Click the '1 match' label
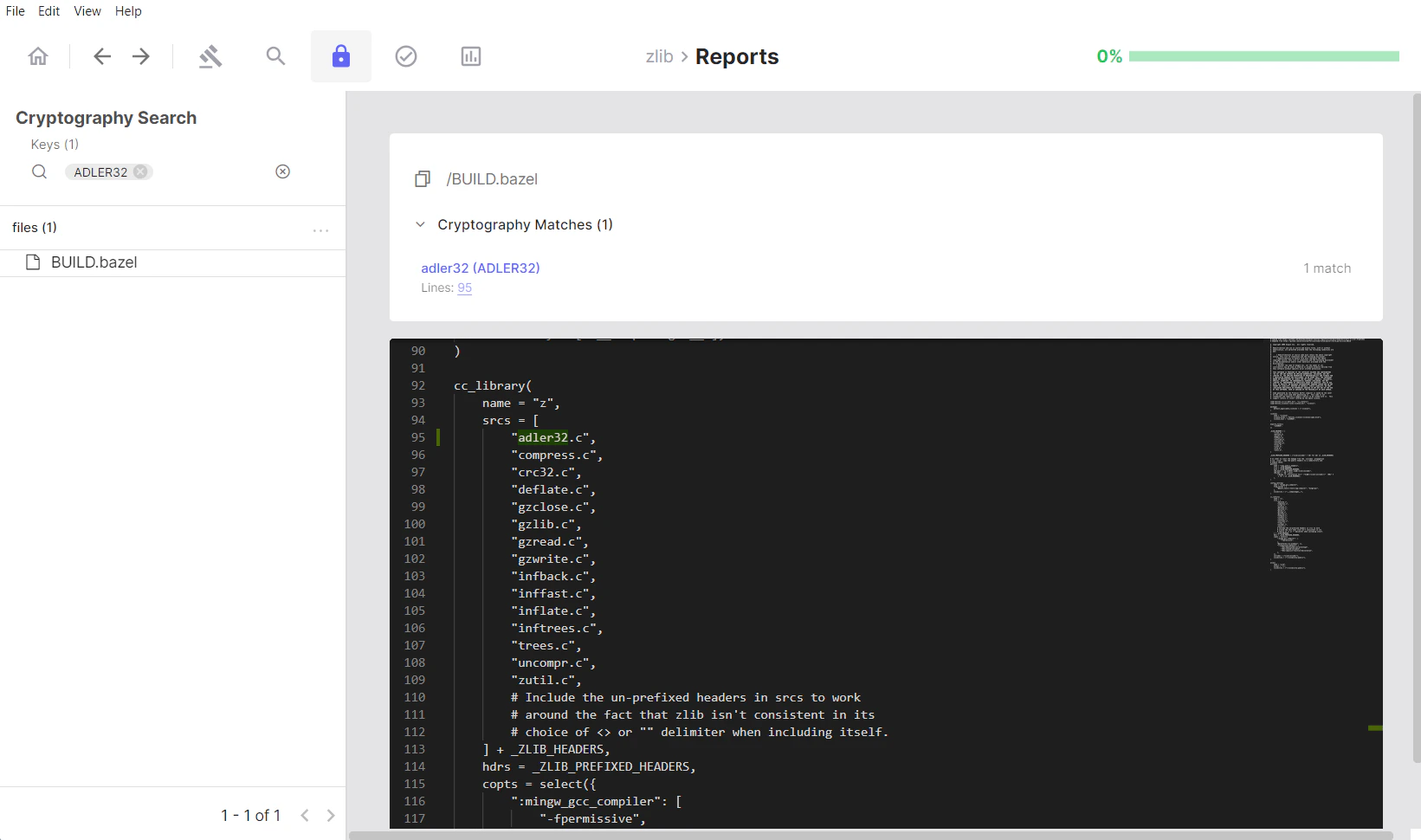The width and height of the screenshot is (1421, 840). coord(1327,268)
